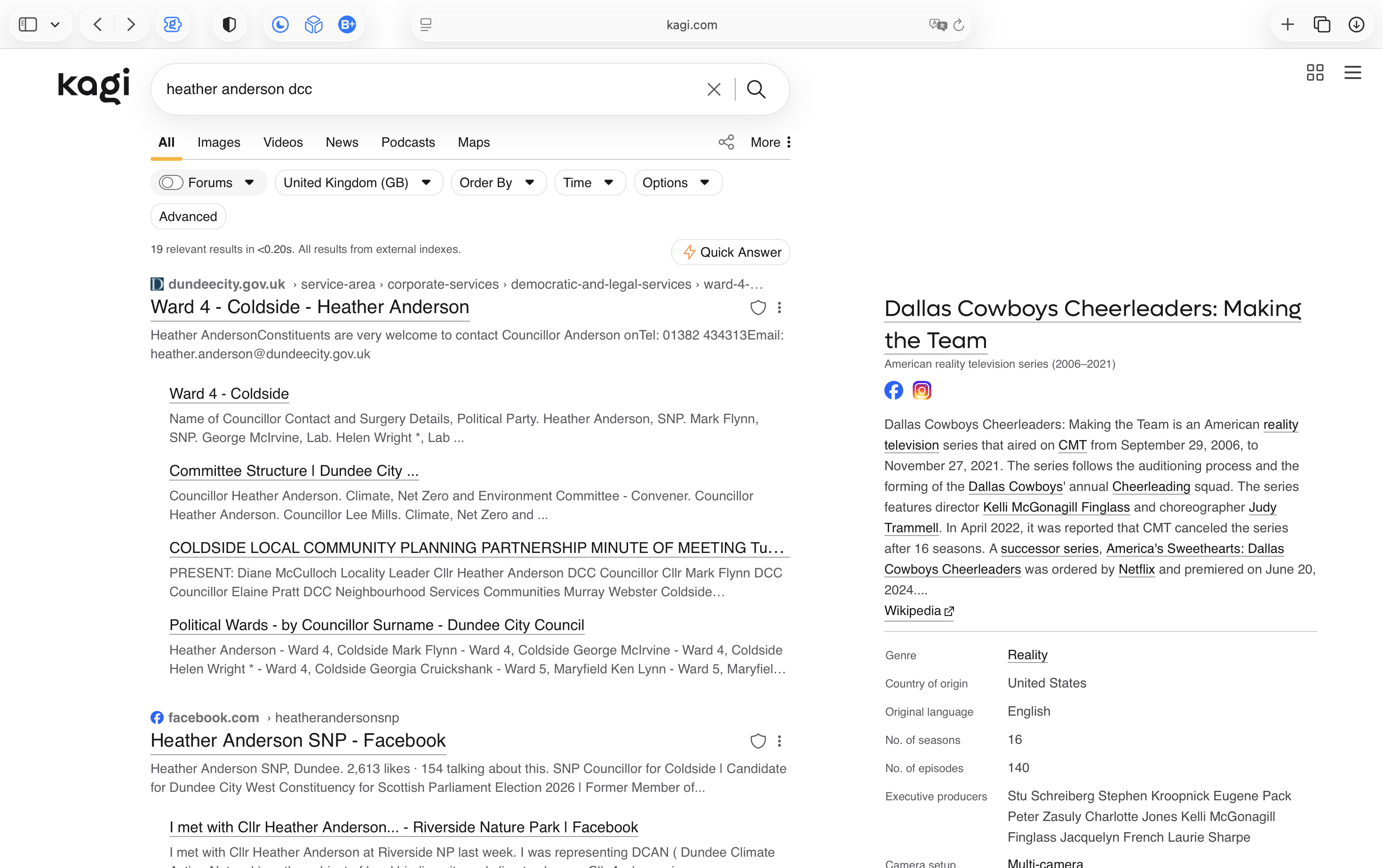
Task: Show the tab overview
Action: coord(1321,24)
